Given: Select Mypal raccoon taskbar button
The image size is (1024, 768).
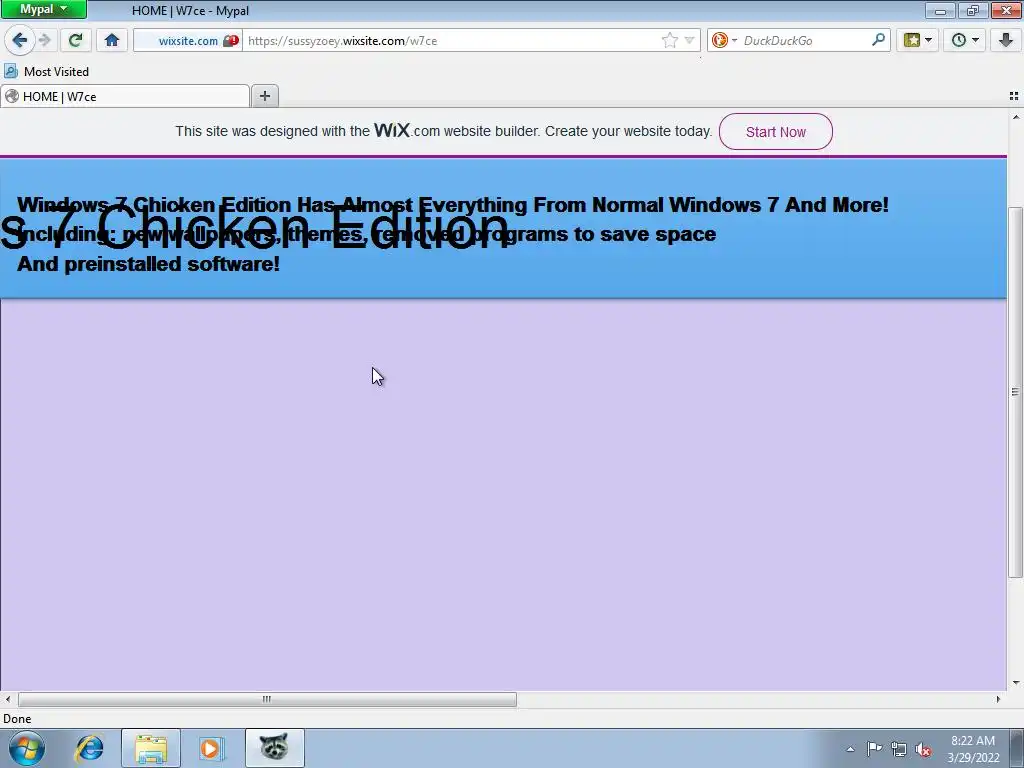Looking at the screenshot, I should tap(274, 748).
